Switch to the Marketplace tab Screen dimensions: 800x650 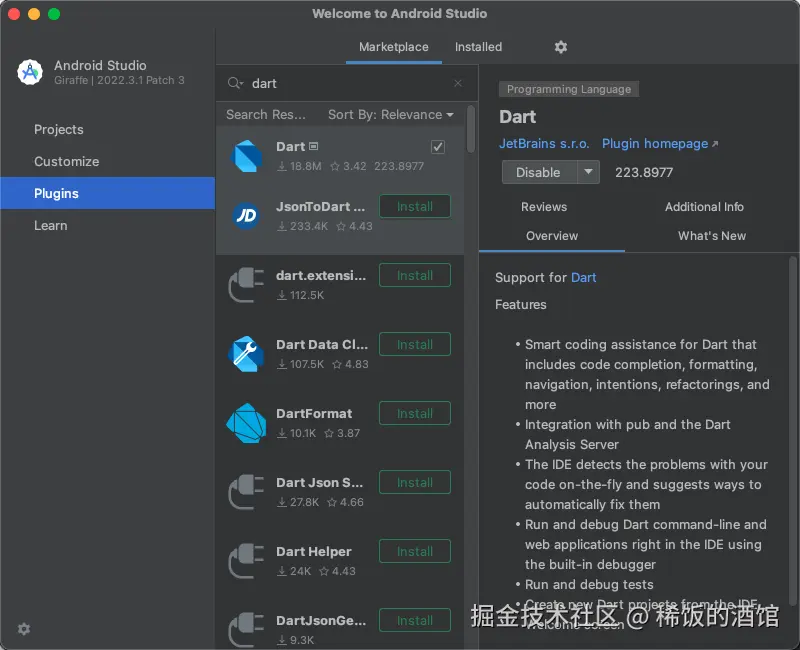click(393, 47)
